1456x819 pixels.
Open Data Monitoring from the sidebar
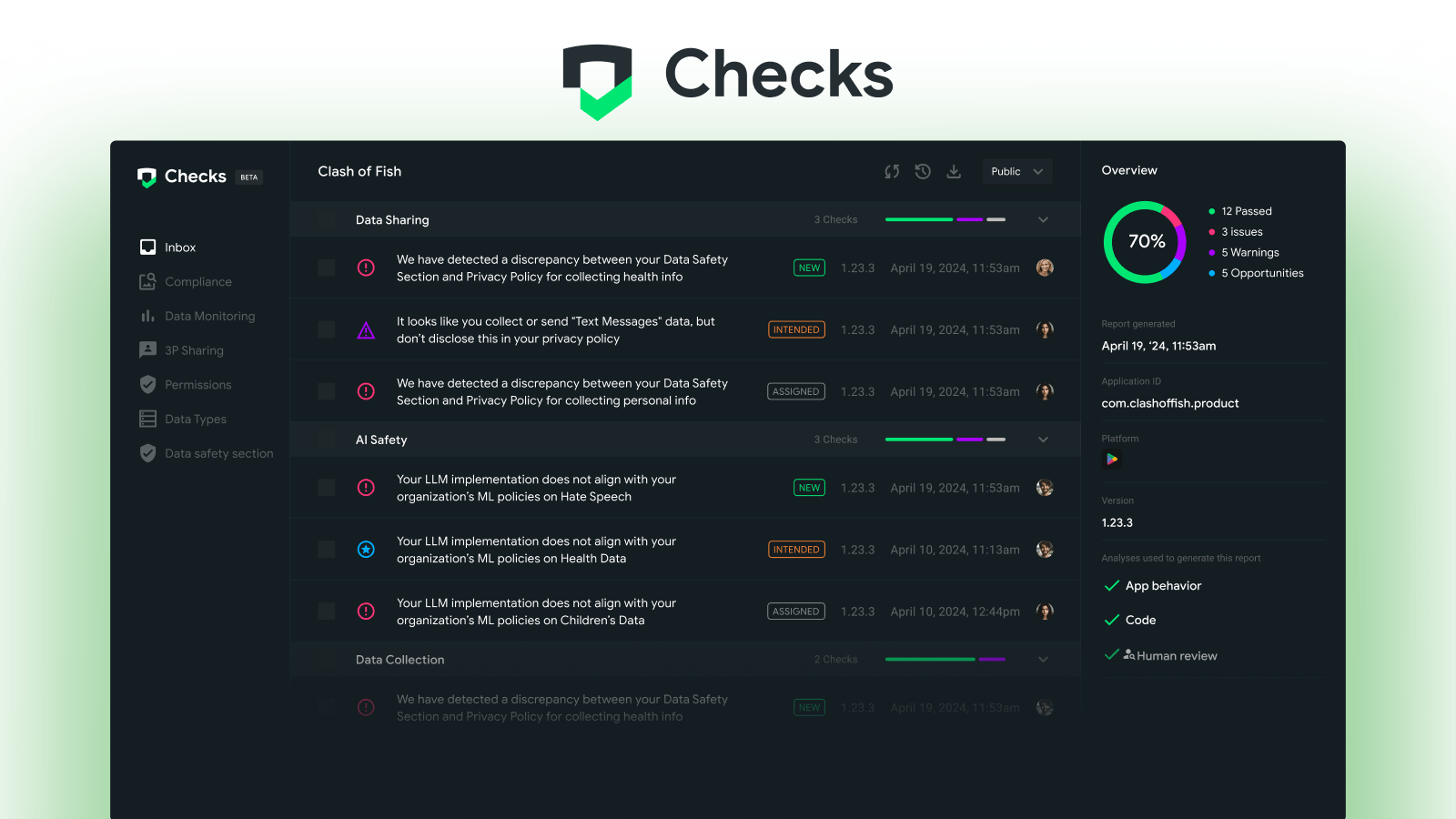[x=209, y=317]
